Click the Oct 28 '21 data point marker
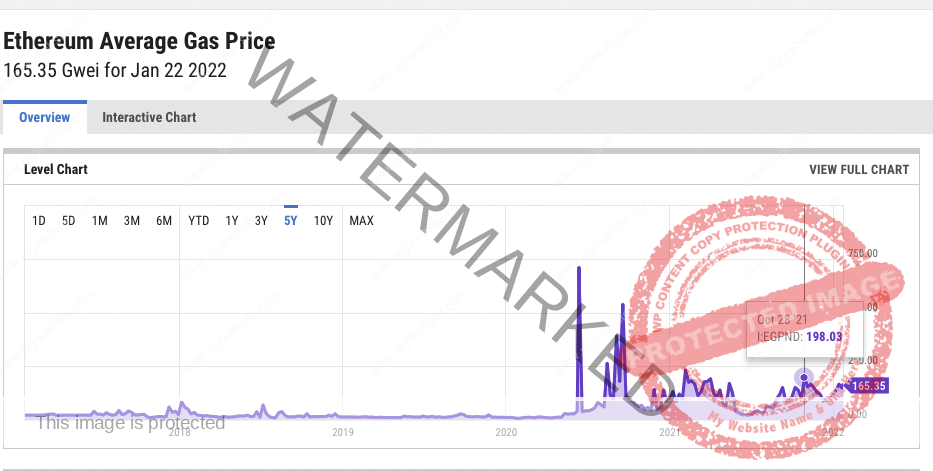 point(804,376)
